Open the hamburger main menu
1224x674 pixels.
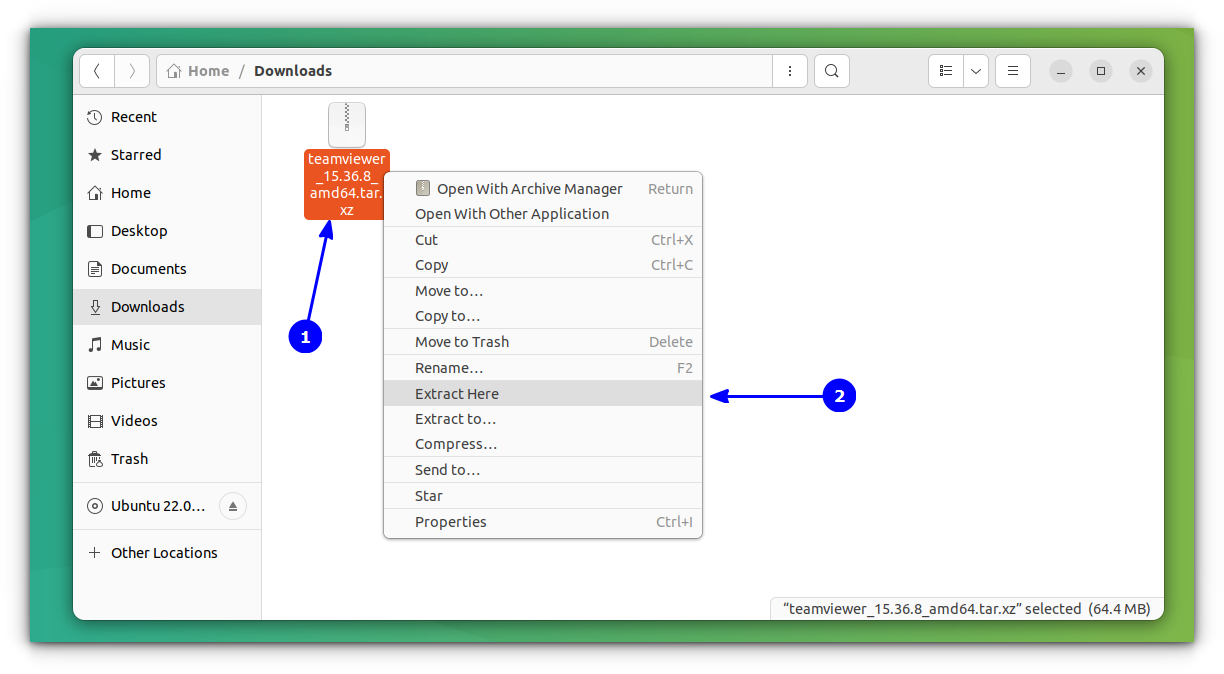1013,71
